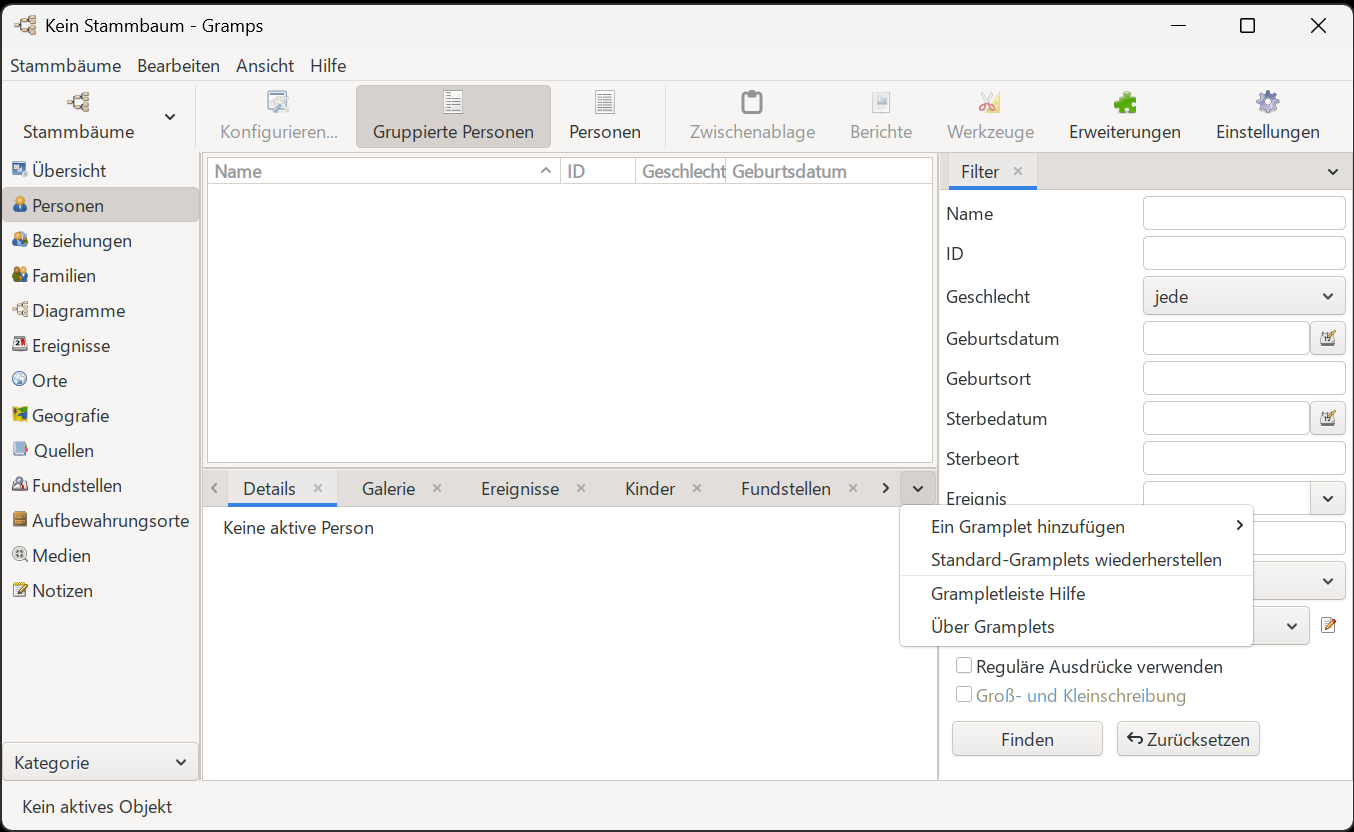
Task: Close the Kinder gramplet tab
Action: click(x=697, y=488)
